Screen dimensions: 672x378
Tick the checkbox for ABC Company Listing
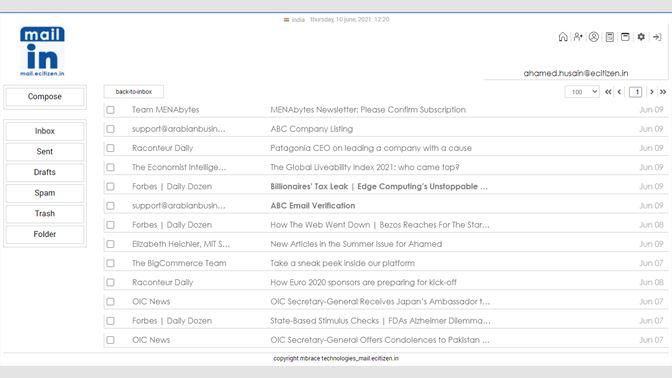[x=111, y=129]
